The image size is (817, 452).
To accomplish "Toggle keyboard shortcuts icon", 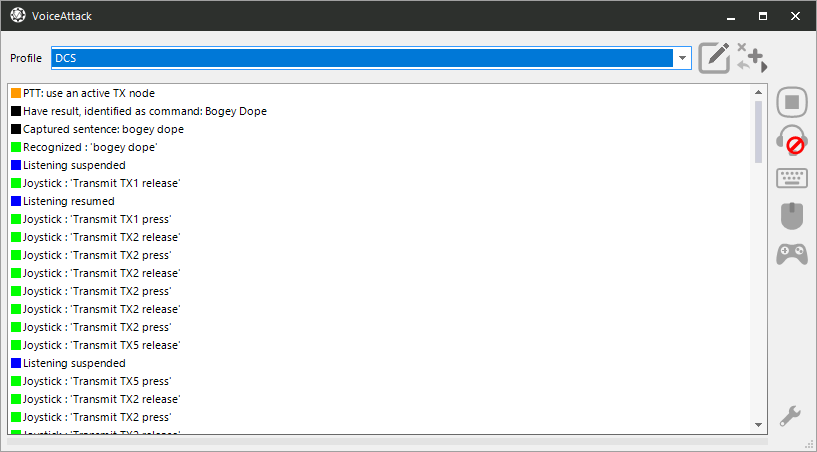I will point(792,178).
